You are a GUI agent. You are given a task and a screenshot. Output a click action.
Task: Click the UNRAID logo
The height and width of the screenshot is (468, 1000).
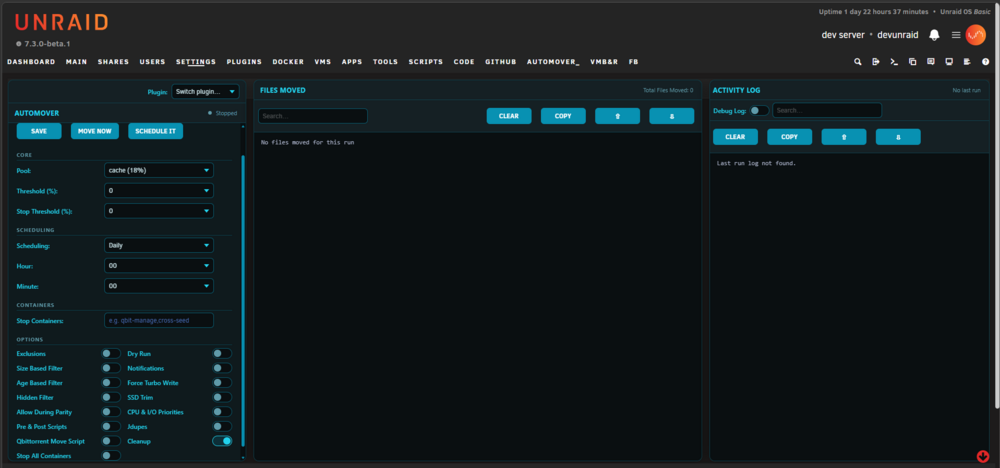[61, 23]
